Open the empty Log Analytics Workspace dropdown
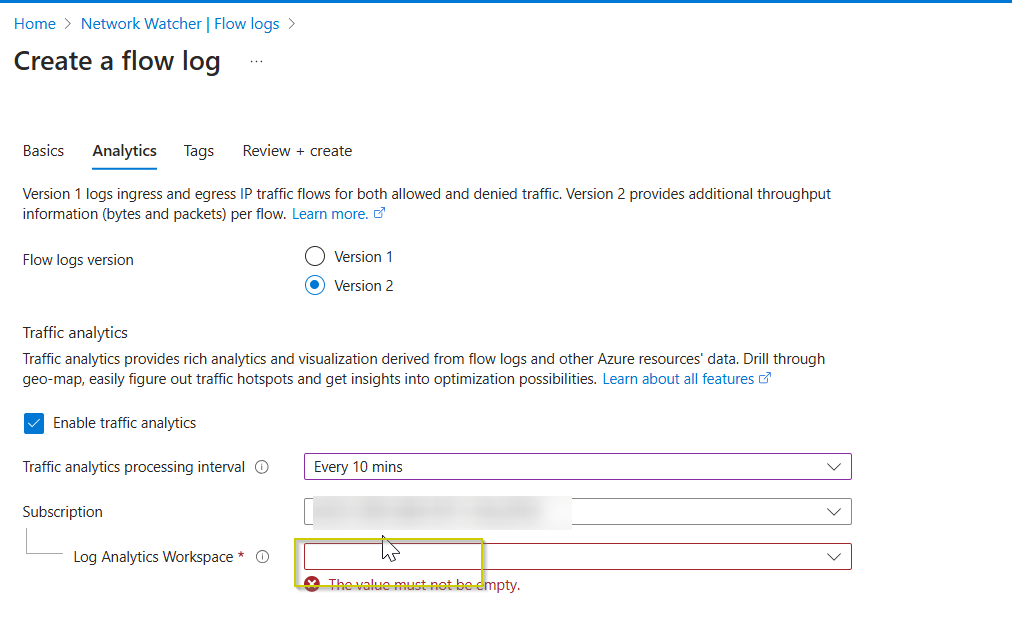 [x=577, y=557]
